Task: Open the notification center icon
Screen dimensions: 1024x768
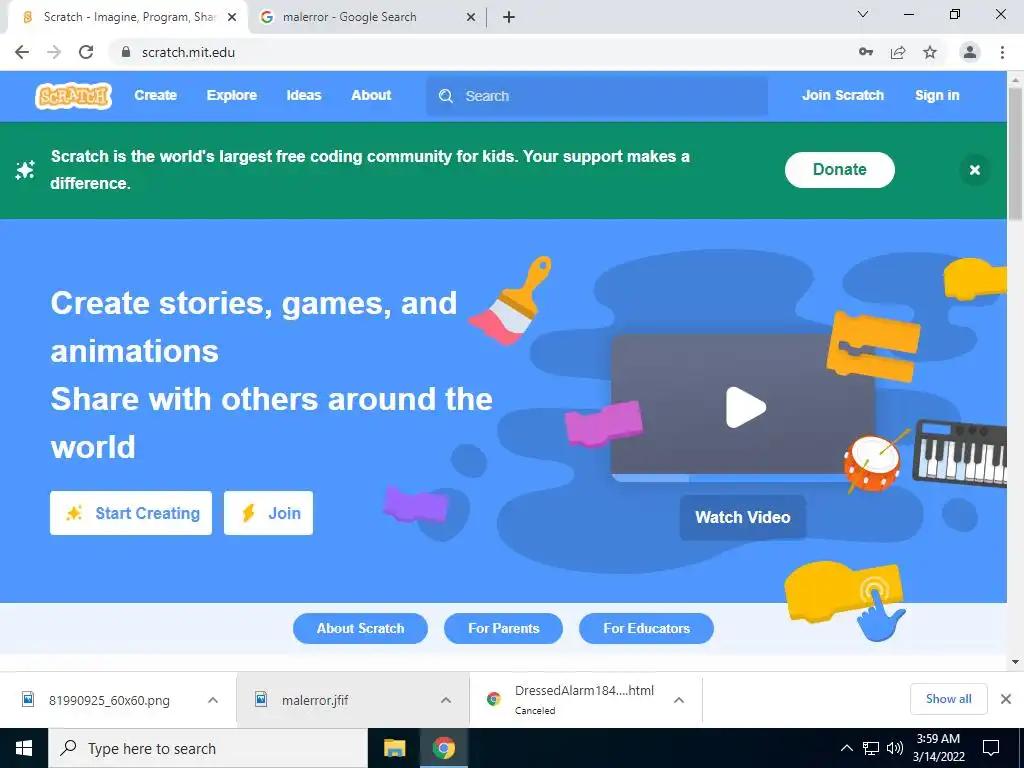Action: (x=991, y=748)
